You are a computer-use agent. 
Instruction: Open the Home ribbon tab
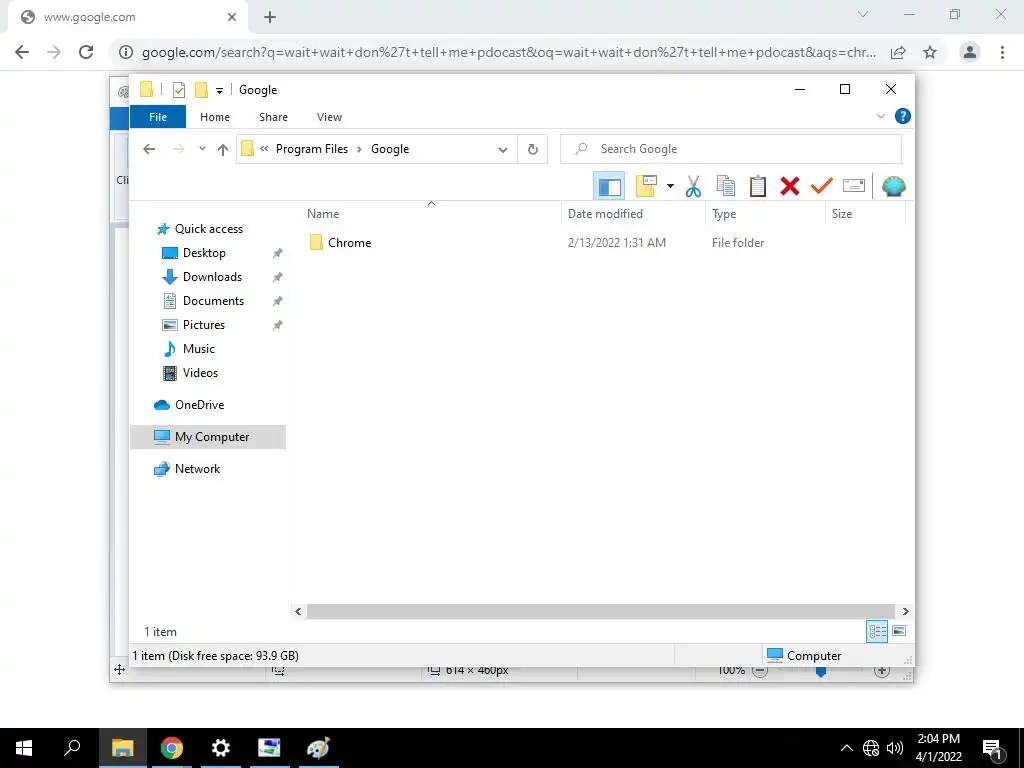pyautogui.click(x=215, y=117)
